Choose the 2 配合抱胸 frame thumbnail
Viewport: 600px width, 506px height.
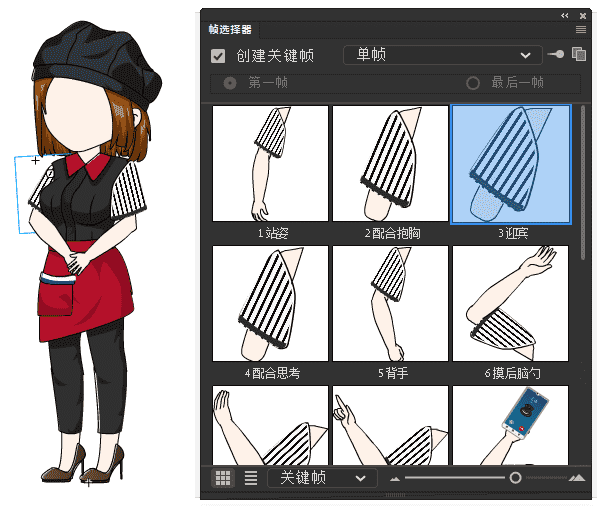391,164
